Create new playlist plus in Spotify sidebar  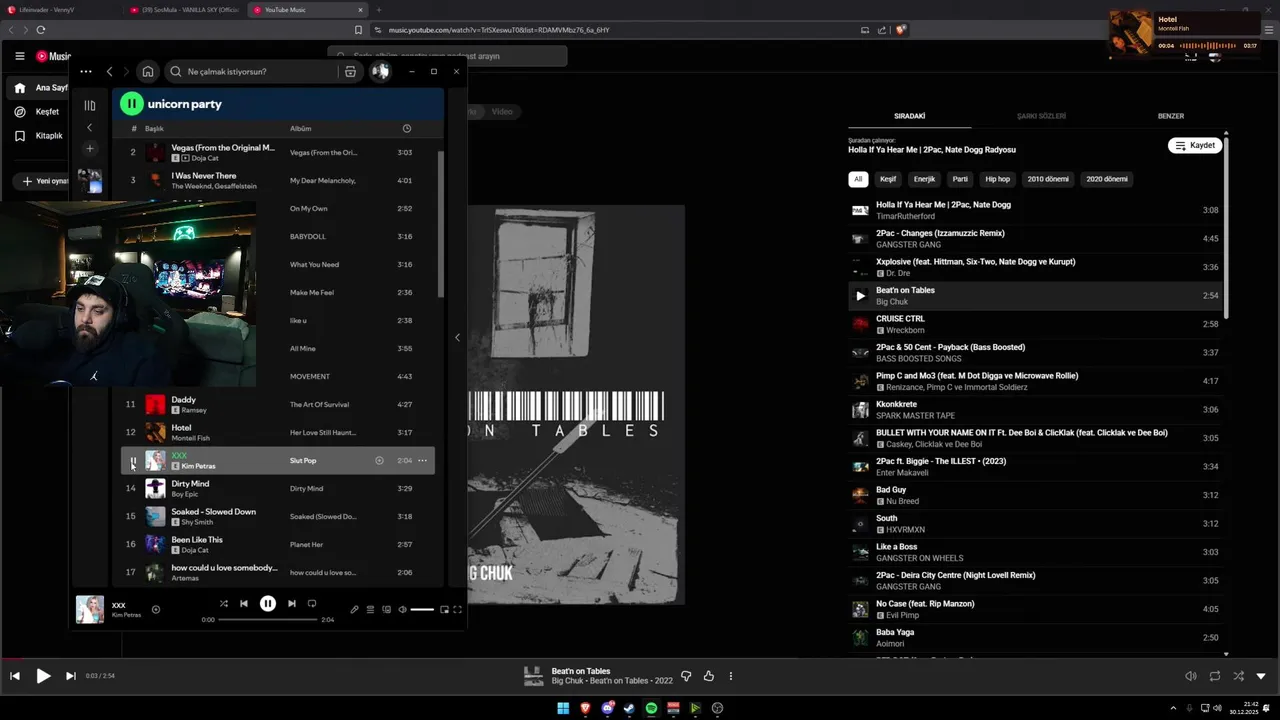[x=90, y=148]
